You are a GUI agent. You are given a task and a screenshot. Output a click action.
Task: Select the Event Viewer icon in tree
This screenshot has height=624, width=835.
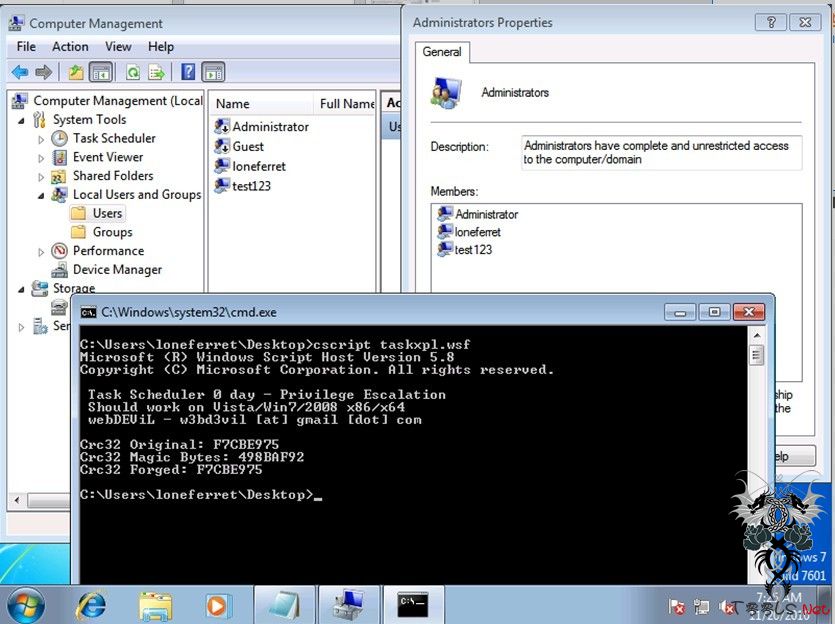(x=59, y=157)
